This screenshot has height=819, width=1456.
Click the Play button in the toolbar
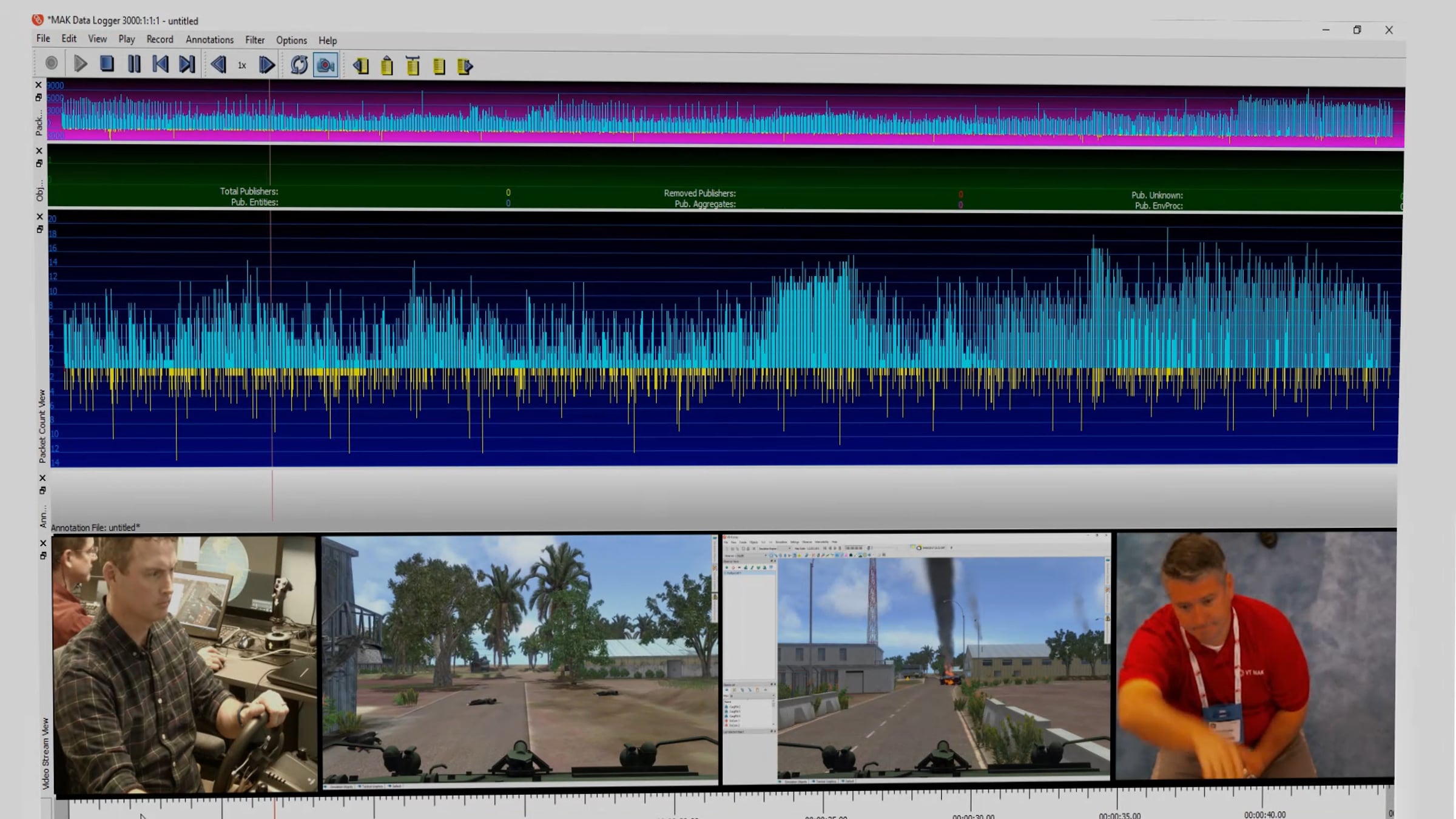pyautogui.click(x=80, y=64)
